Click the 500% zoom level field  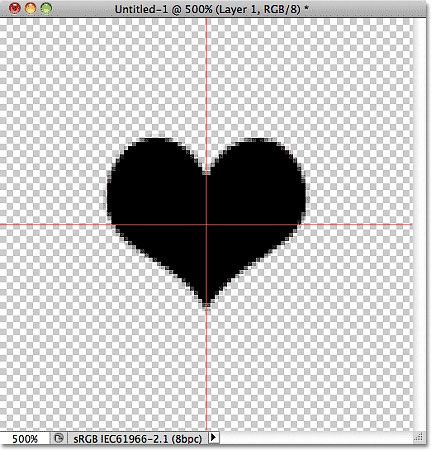pyautogui.click(x=25, y=439)
